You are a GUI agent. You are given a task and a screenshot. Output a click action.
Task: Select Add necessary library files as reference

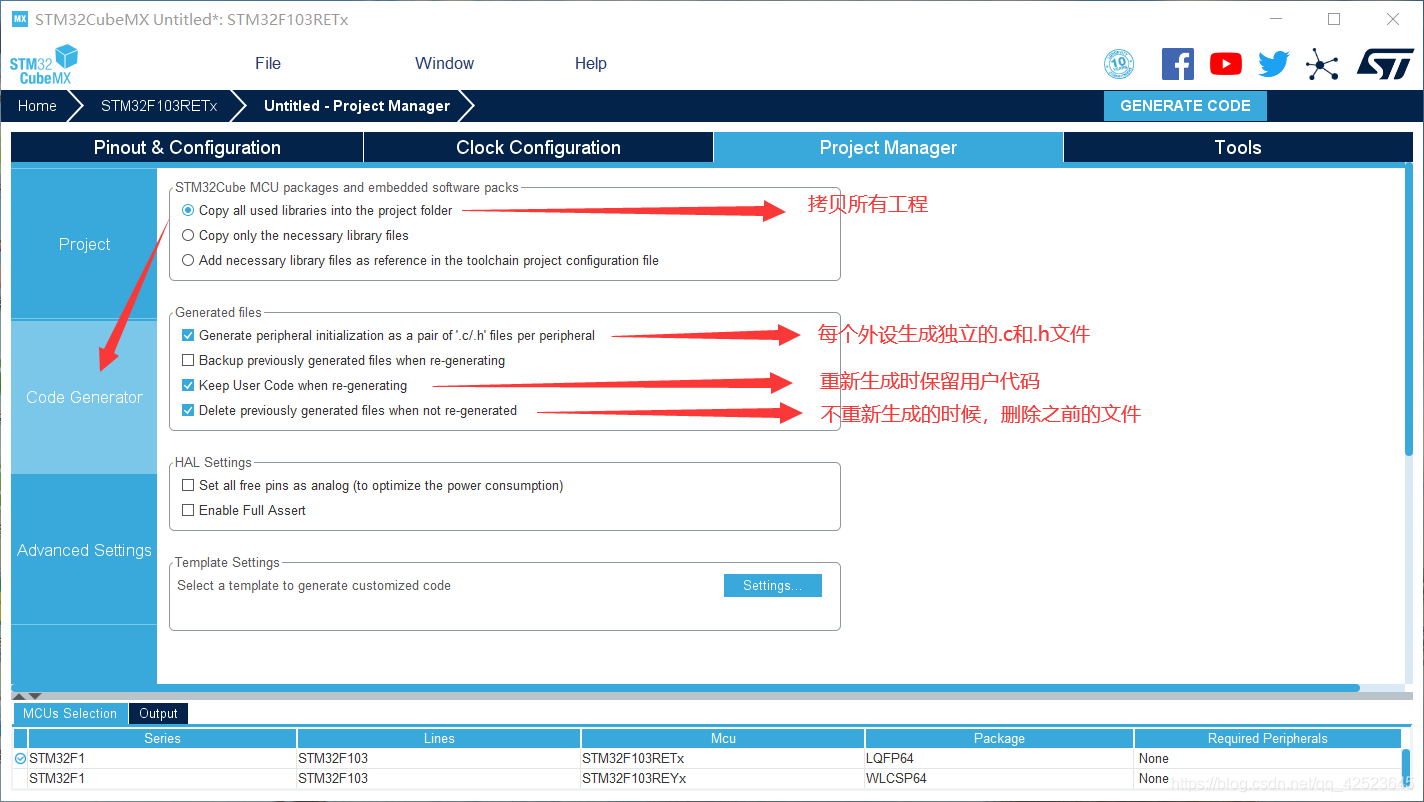pos(188,261)
